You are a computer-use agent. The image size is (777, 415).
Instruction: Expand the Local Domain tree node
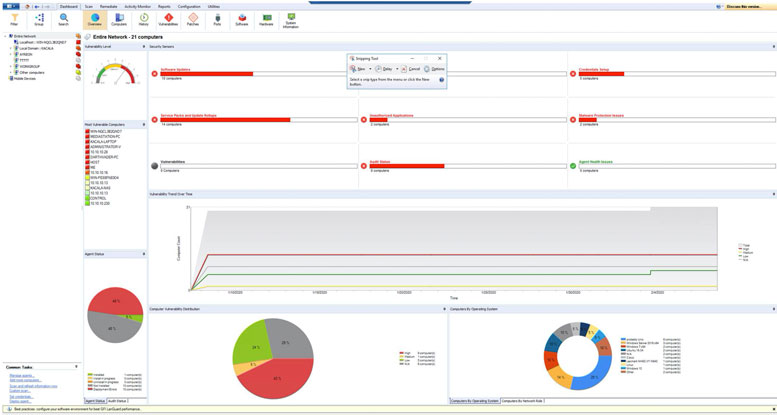coord(11,48)
